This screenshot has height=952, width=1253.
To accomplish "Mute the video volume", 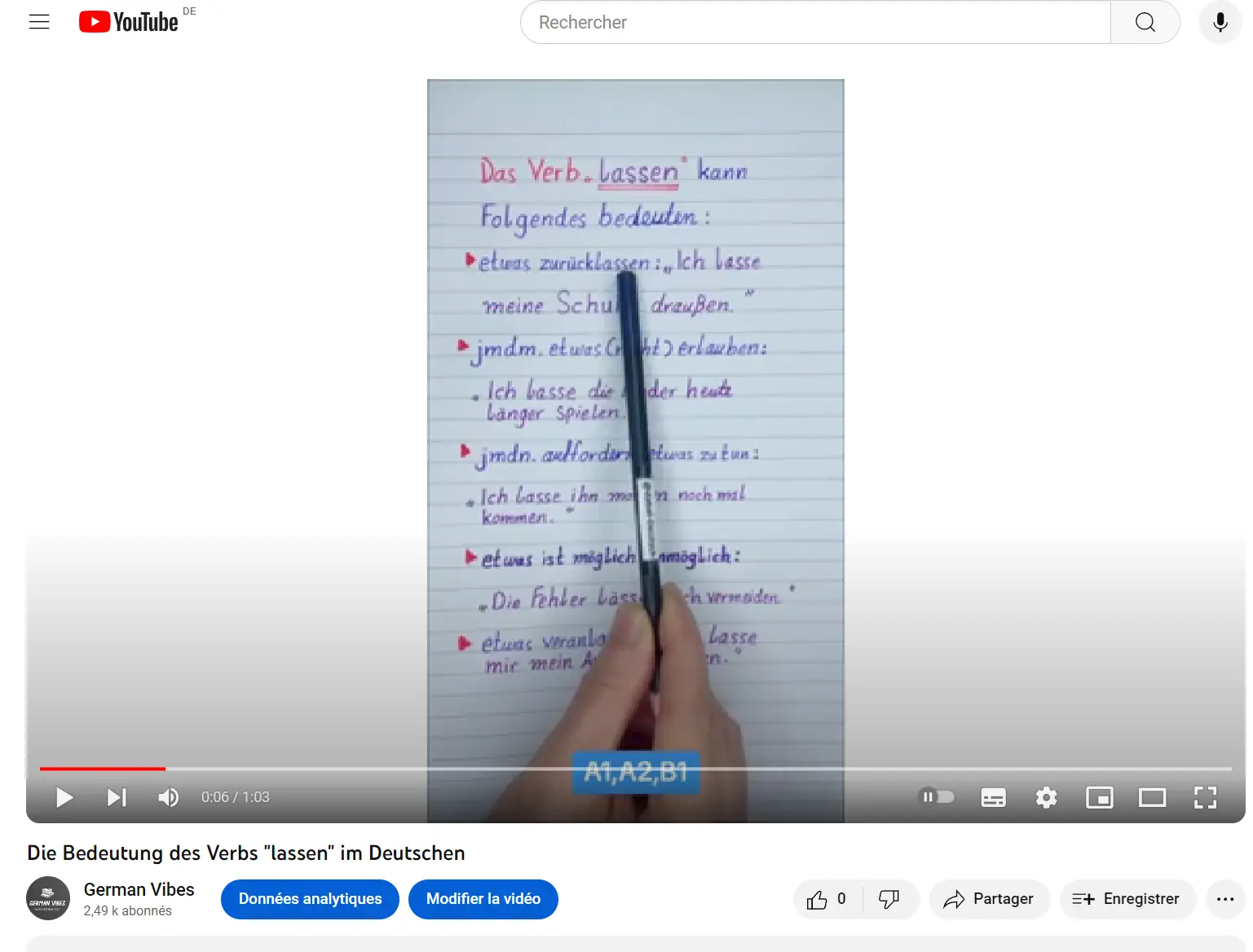I will tap(168, 797).
